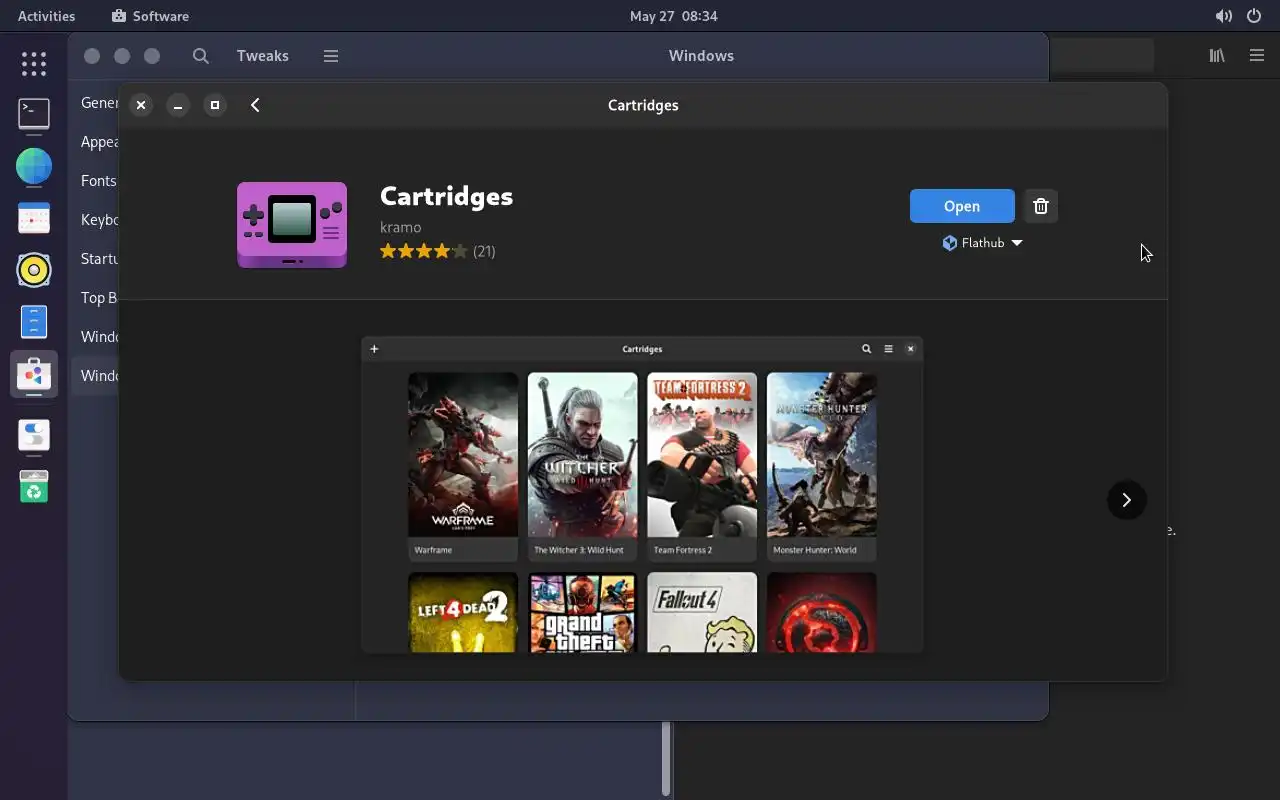This screenshot has width=1280, height=800.
Task: Click the volume icon in top bar
Action: pyautogui.click(x=1223, y=16)
